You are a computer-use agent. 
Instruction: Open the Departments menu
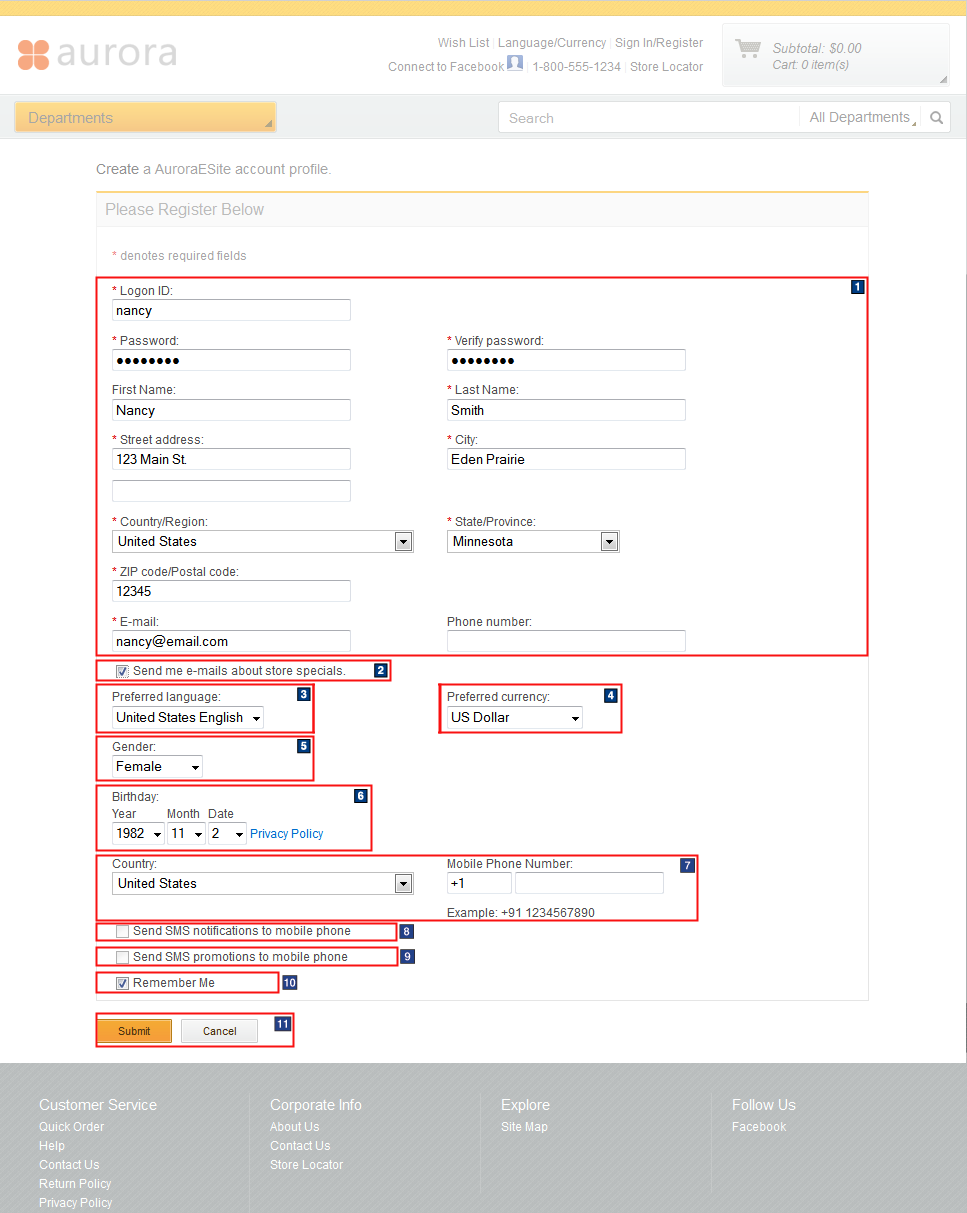[145, 117]
